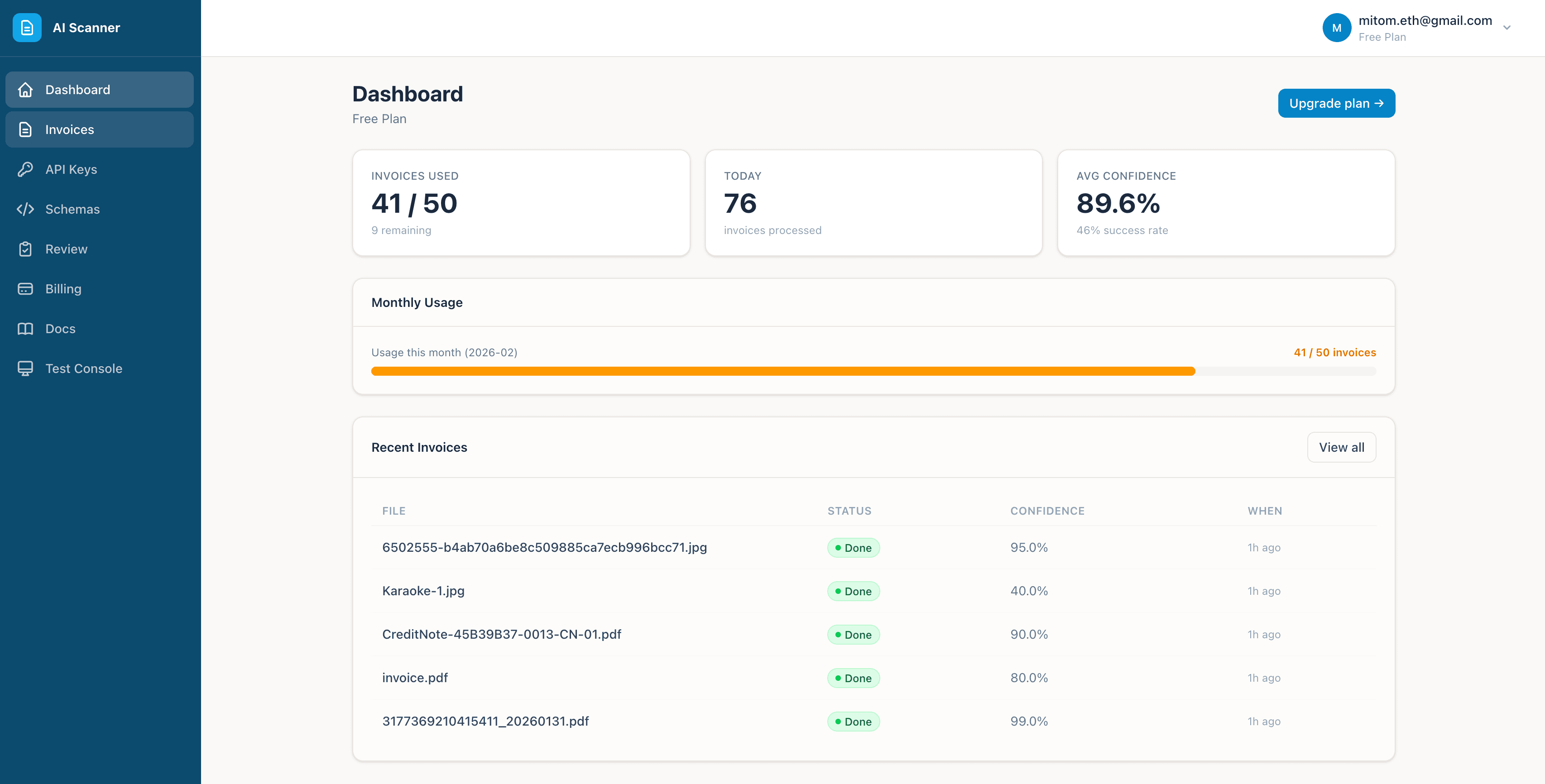Open View all recent invoices
Screen dimensions: 1545x784
(x=1342, y=447)
